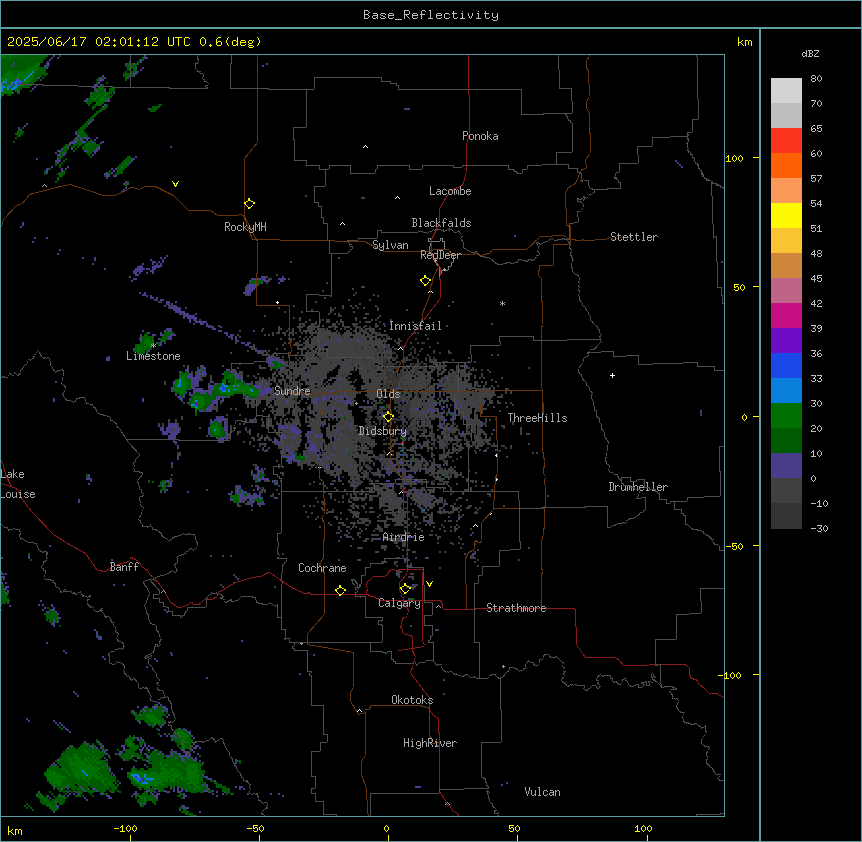This screenshot has width=862, height=842.
Task: Select the Okotoks label
Action: click(x=412, y=700)
